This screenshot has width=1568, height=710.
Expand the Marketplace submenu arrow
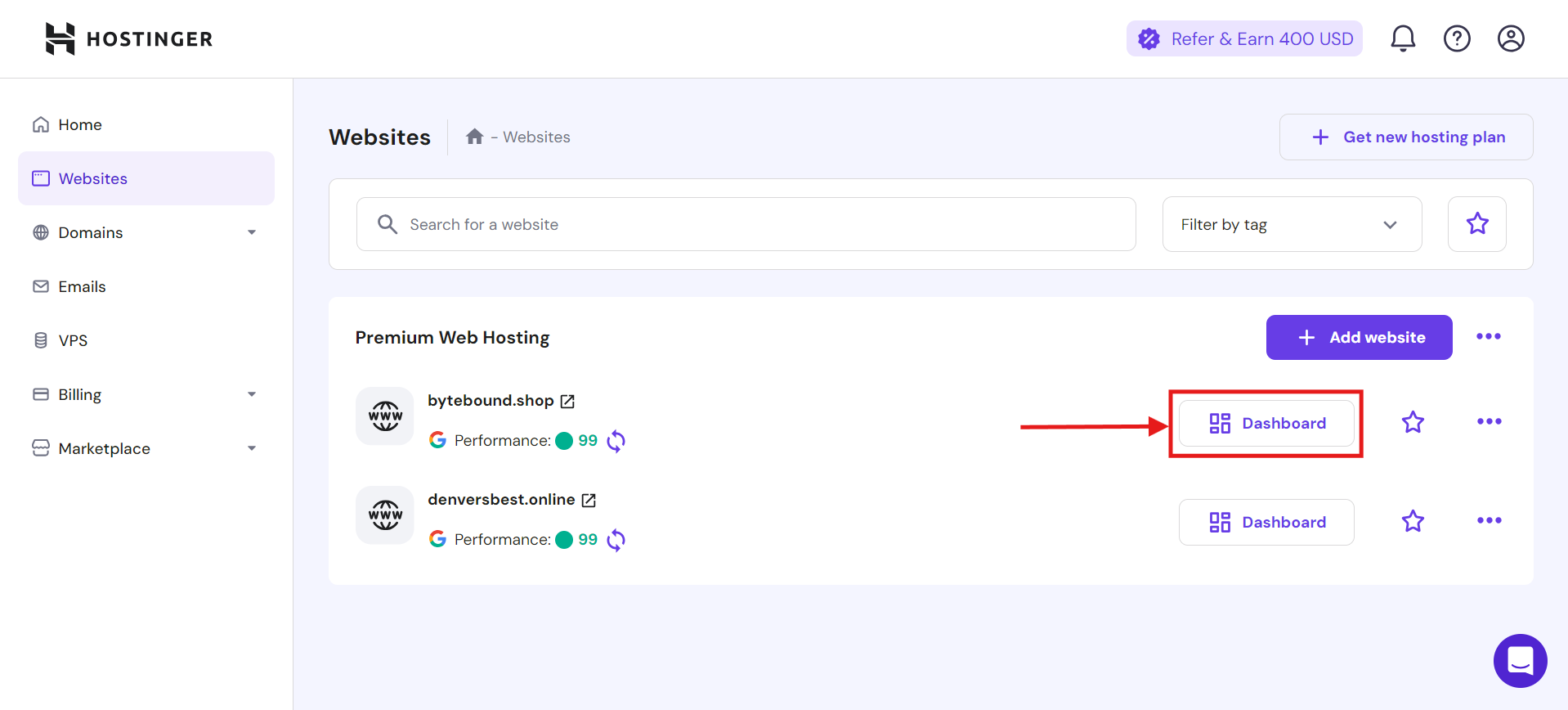tap(252, 448)
